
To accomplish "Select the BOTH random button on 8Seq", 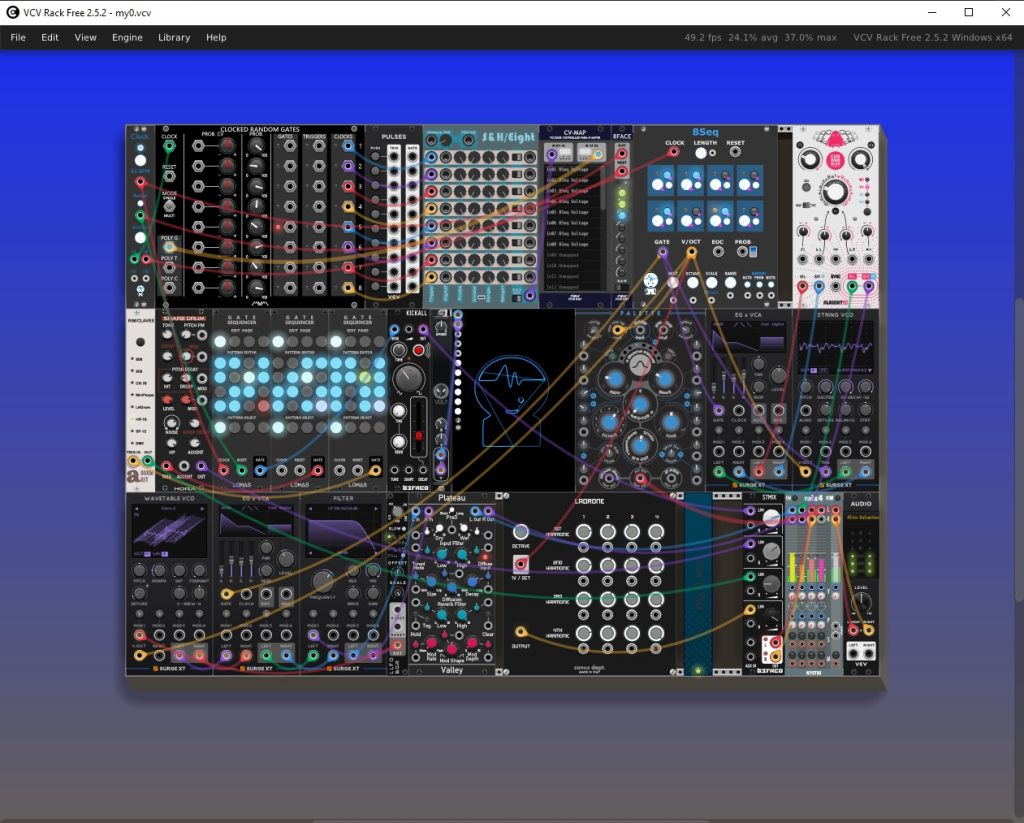I will point(771,285).
